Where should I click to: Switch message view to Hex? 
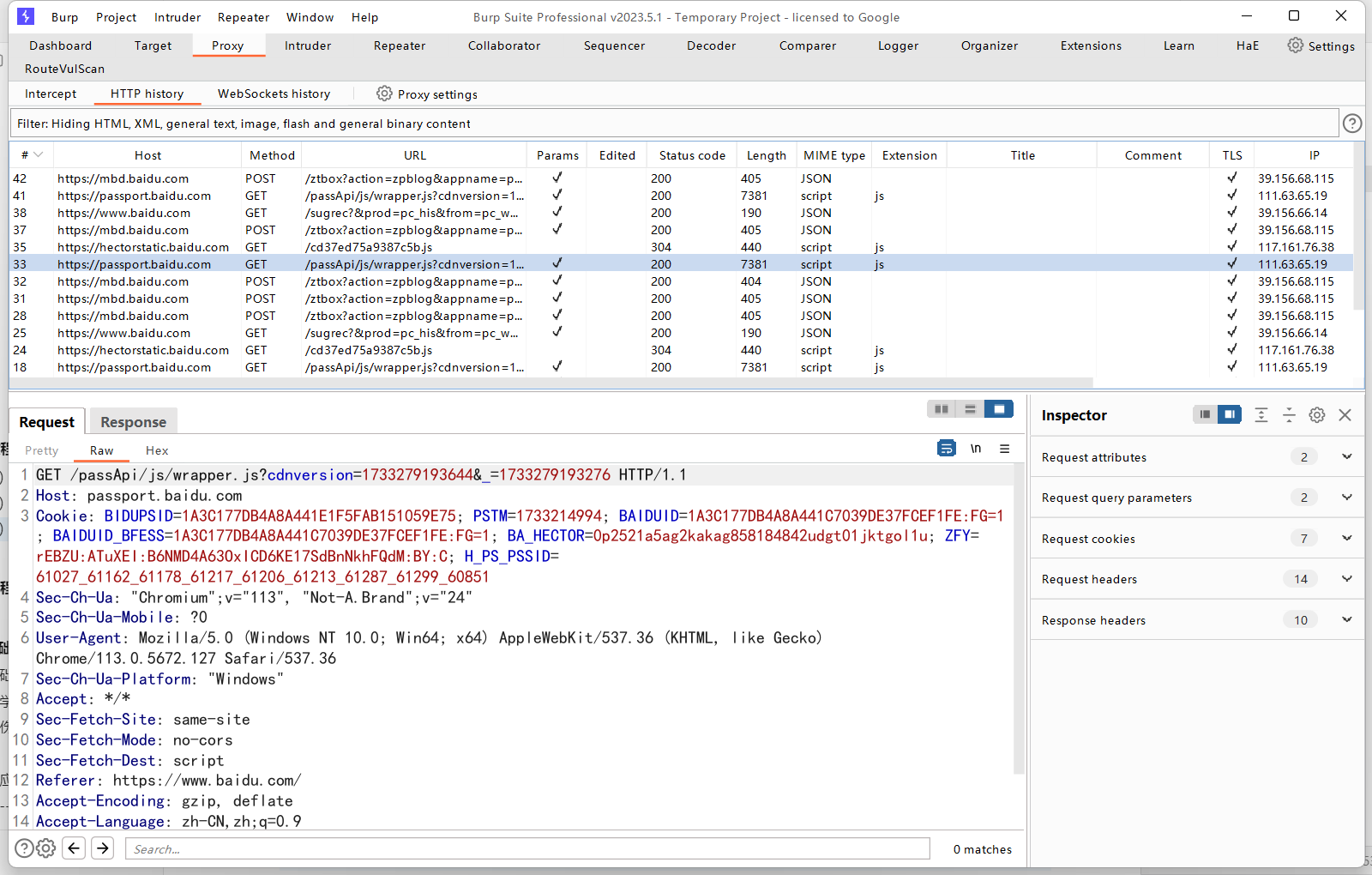pos(157,450)
